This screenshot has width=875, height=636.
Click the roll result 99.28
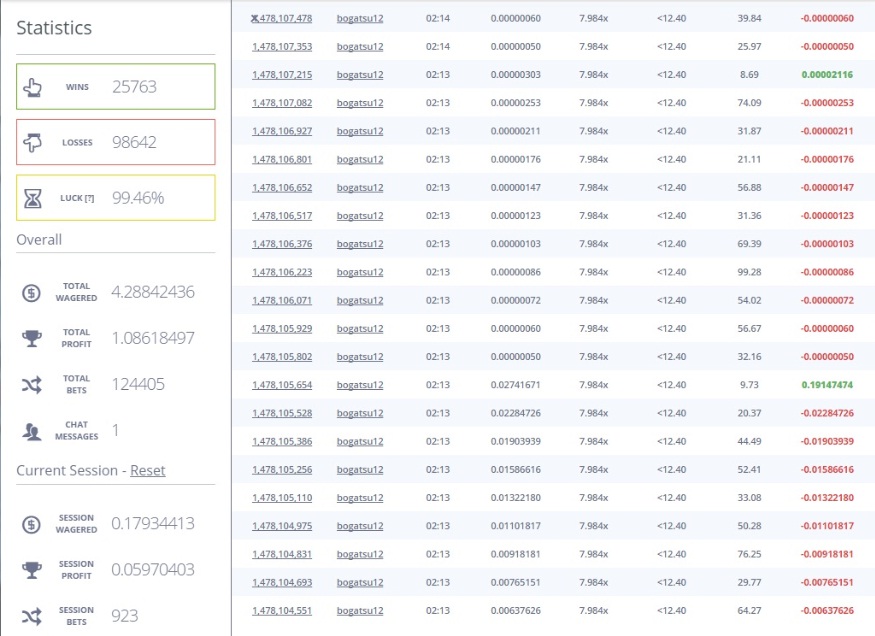click(749, 272)
